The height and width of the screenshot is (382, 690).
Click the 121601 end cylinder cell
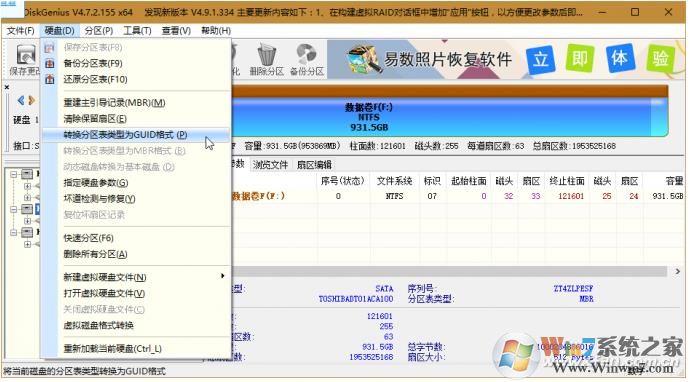coord(571,196)
